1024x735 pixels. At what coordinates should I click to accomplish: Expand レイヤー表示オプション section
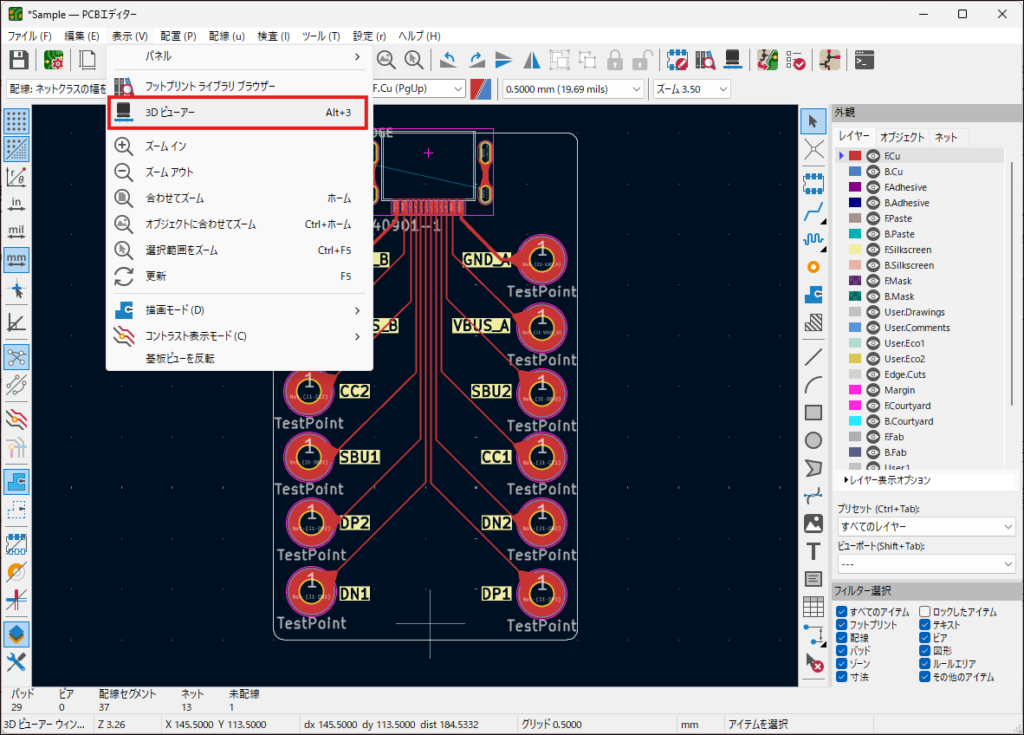point(890,481)
